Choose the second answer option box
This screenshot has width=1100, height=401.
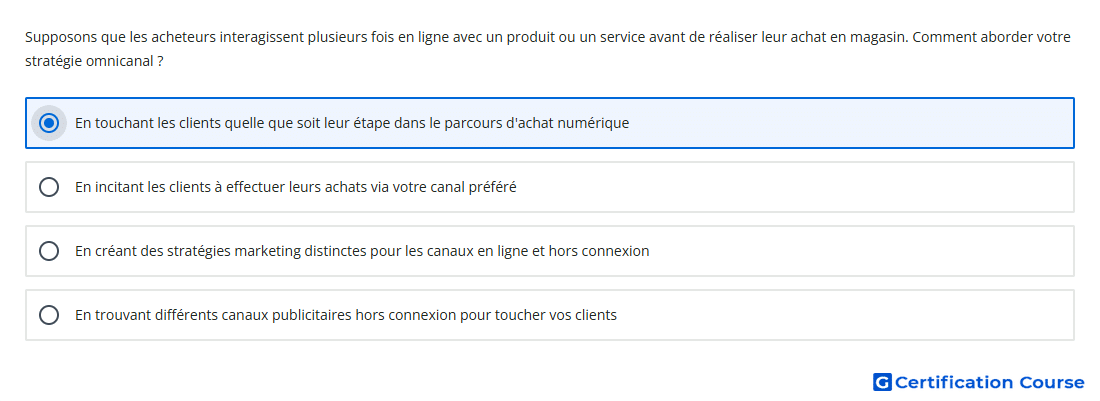coord(550,187)
